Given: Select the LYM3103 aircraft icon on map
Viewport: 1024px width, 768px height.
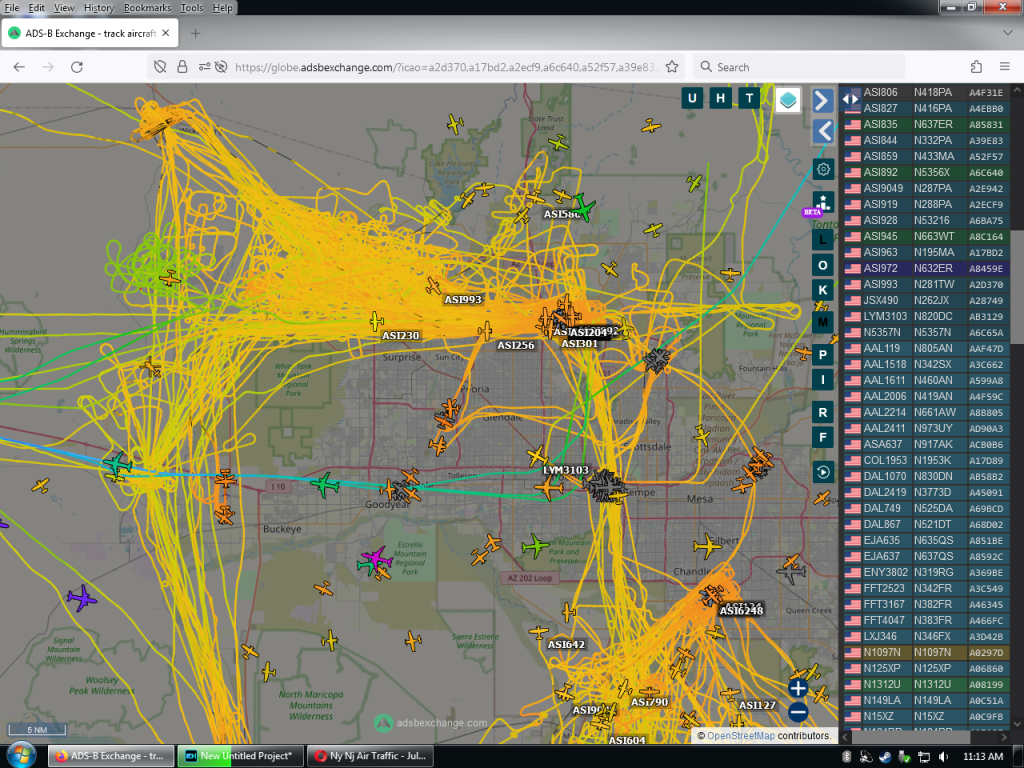Looking at the screenshot, I should pos(549,487).
